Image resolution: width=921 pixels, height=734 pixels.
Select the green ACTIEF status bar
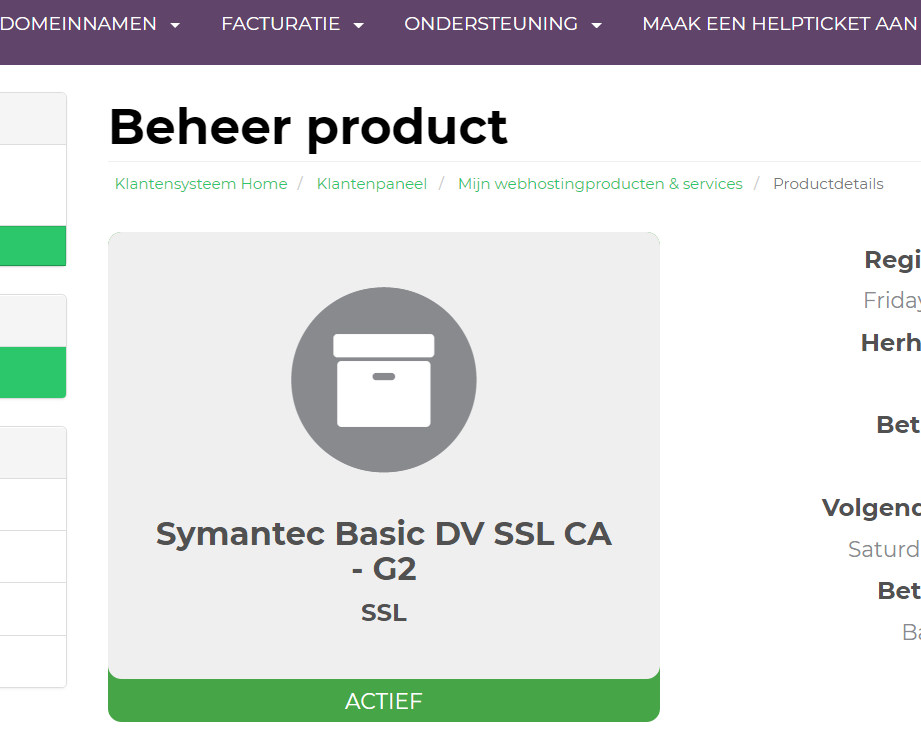point(384,701)
